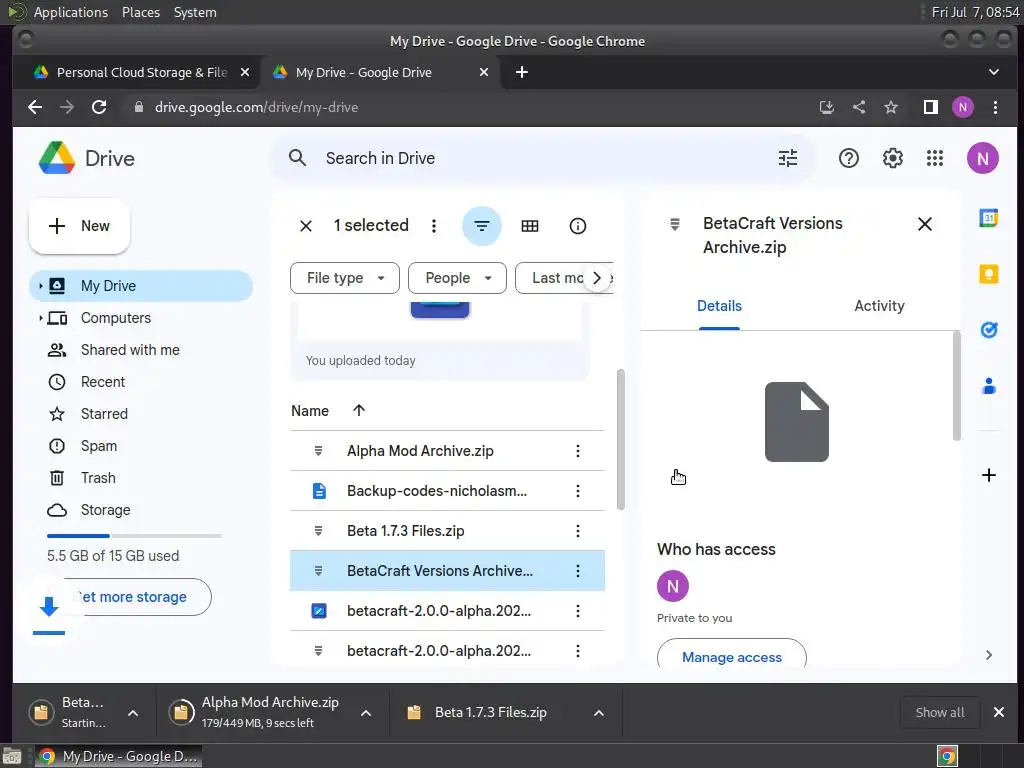Screen dimensions: 1024x768
Task: Open the Google apps grid
Action: pos(935,158)
